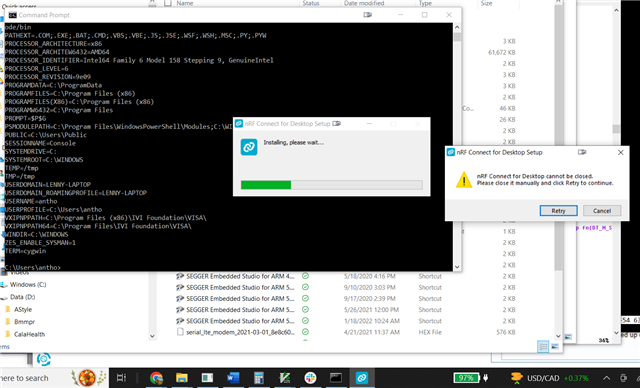This screenshot has height=388, width=640.
Task: Click sync status icon for 9/10/2020 SEGGER row
Action: point(305,287)
